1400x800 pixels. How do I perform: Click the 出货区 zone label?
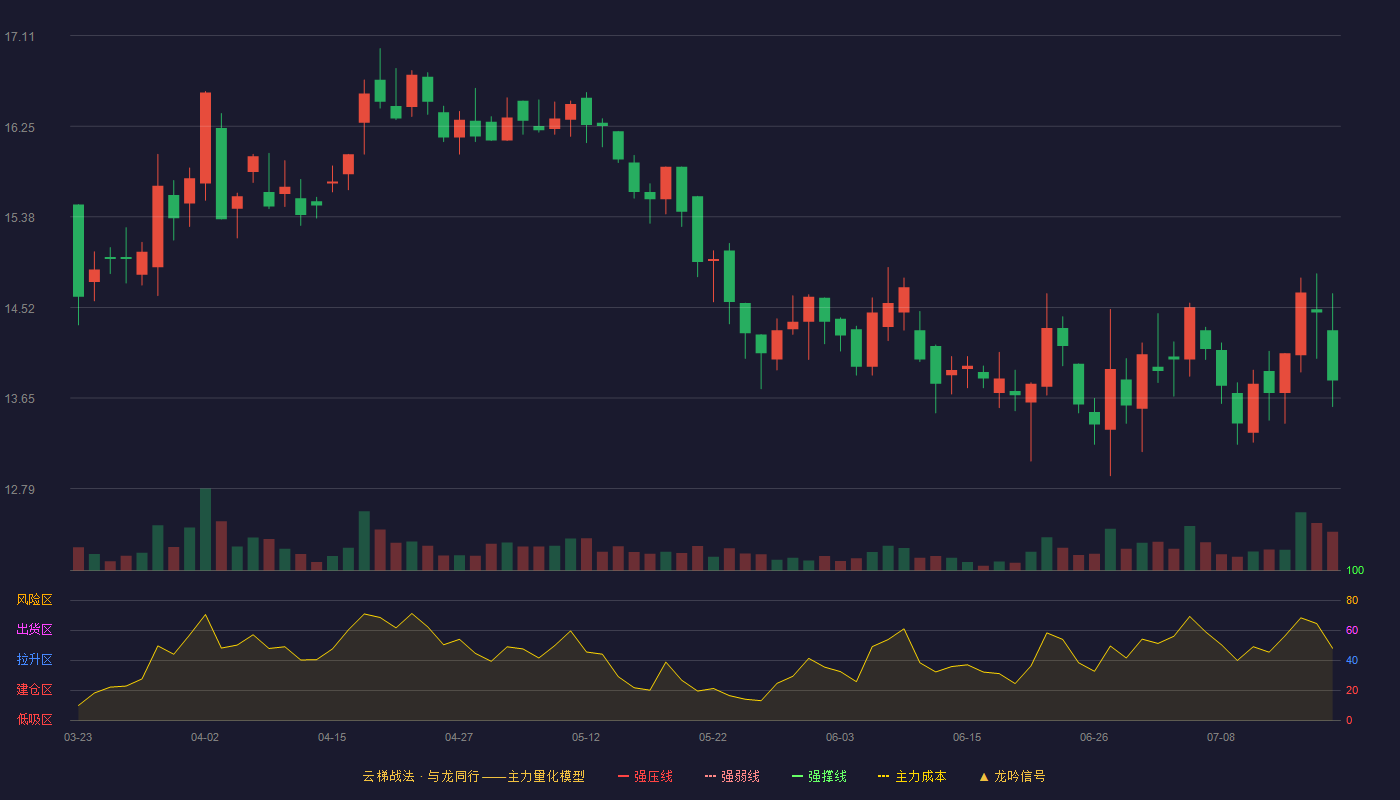[34, 630]
